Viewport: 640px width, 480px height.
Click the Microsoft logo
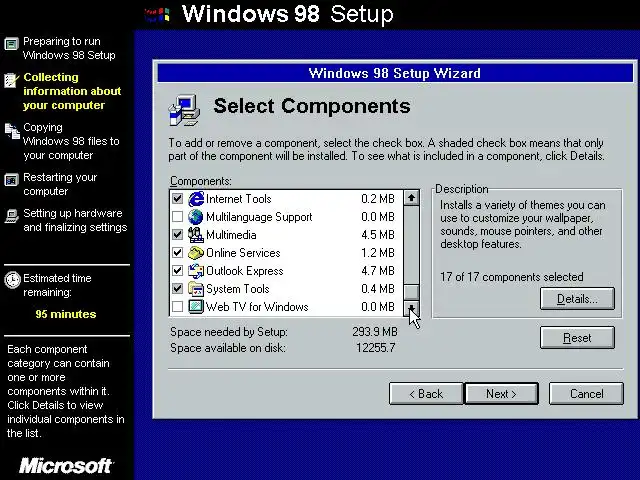tap(67, 465)
